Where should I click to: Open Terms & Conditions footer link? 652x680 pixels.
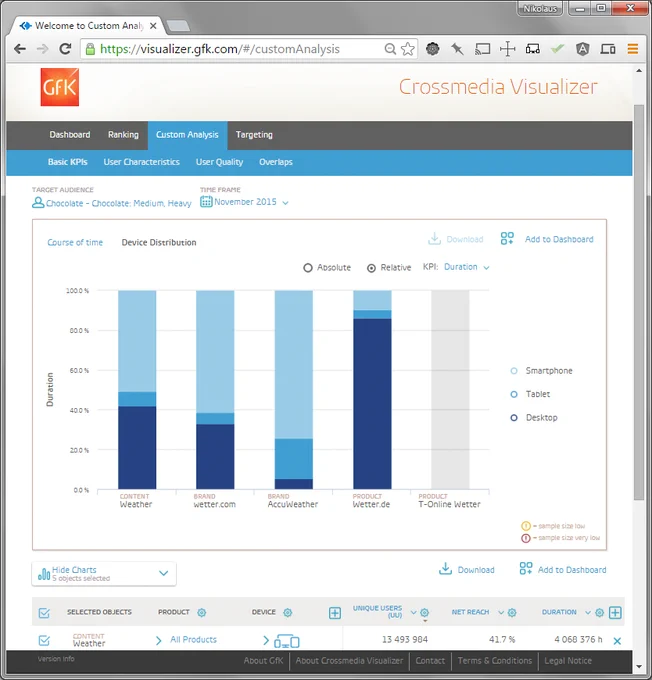point(495,660)
